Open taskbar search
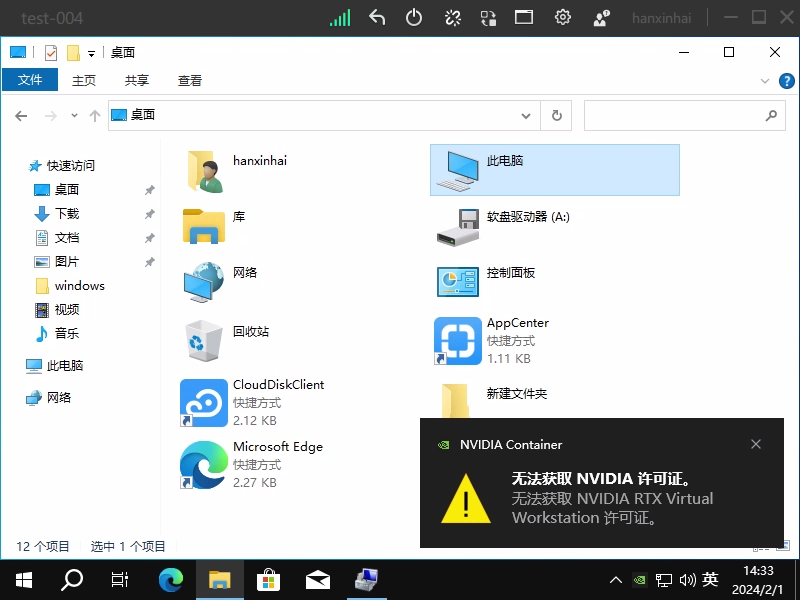Screen dimensions: 800x600 pyautogui.click(x=72, y=580)
